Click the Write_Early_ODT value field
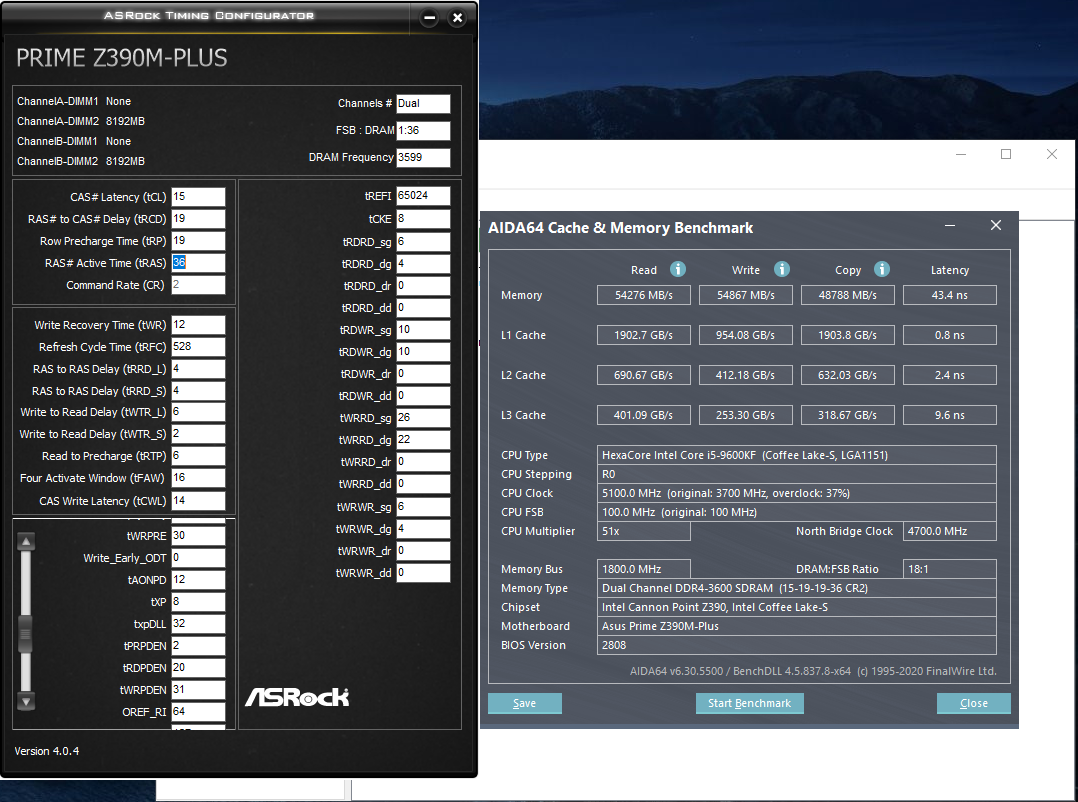 198,557
